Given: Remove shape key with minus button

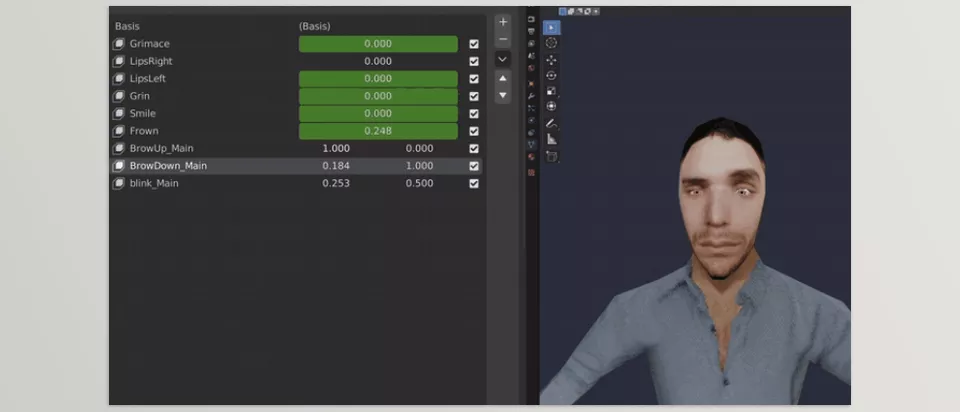Looking at the screenshot, I should 503,39.
